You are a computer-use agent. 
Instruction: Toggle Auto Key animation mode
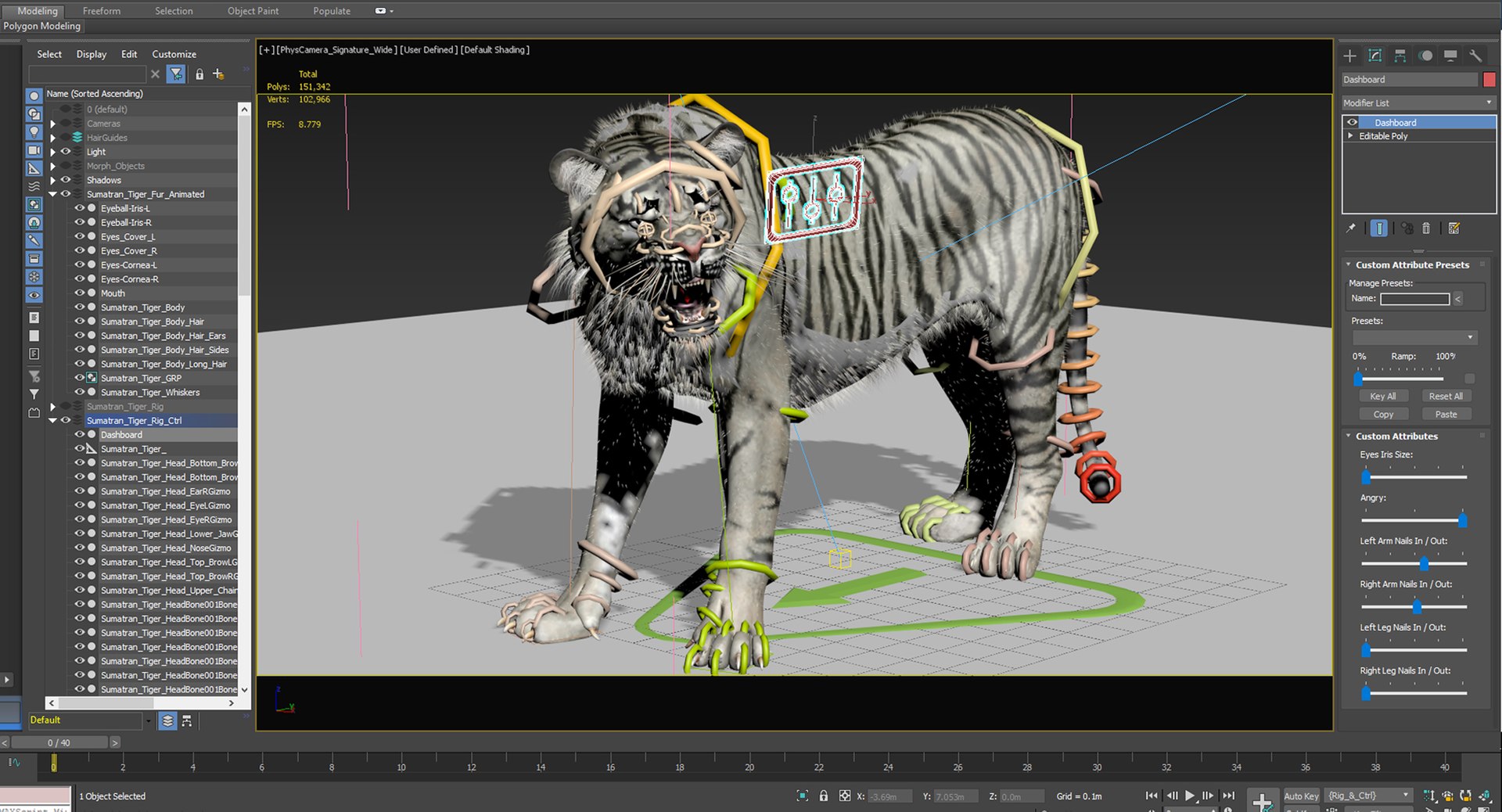coord(1301,796)
